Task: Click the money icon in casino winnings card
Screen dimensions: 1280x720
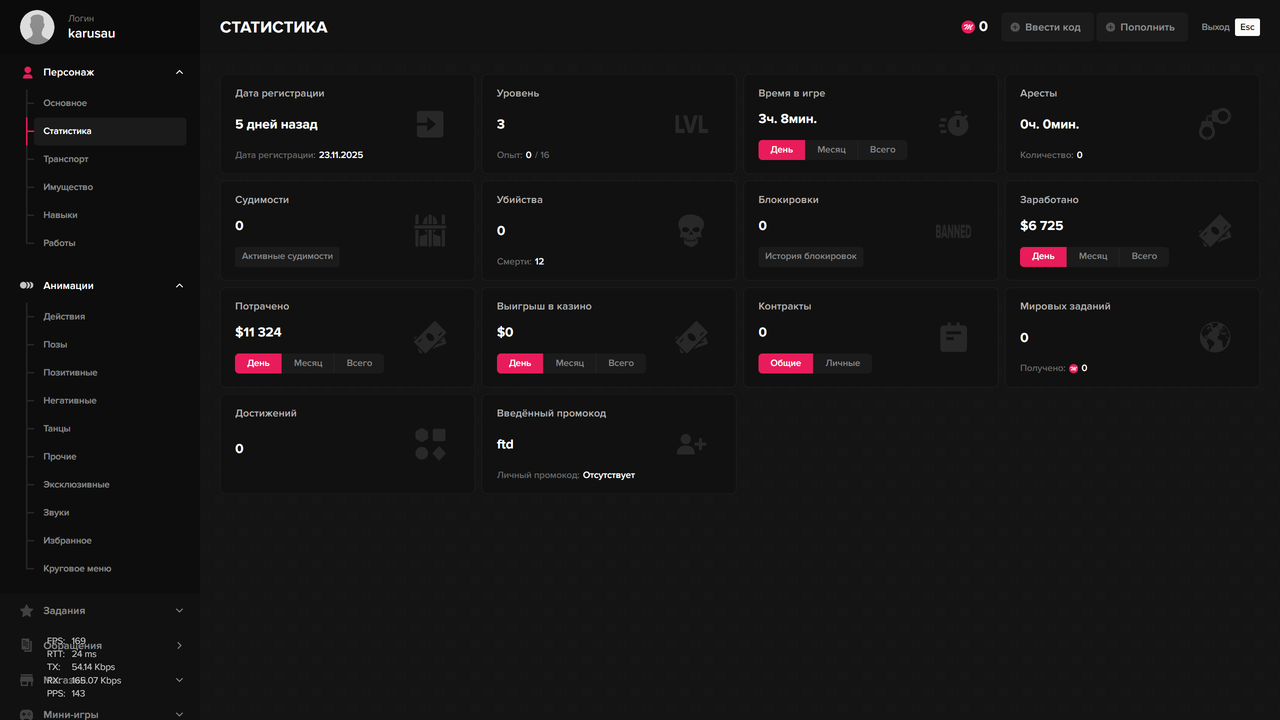Action: [691, 337]
